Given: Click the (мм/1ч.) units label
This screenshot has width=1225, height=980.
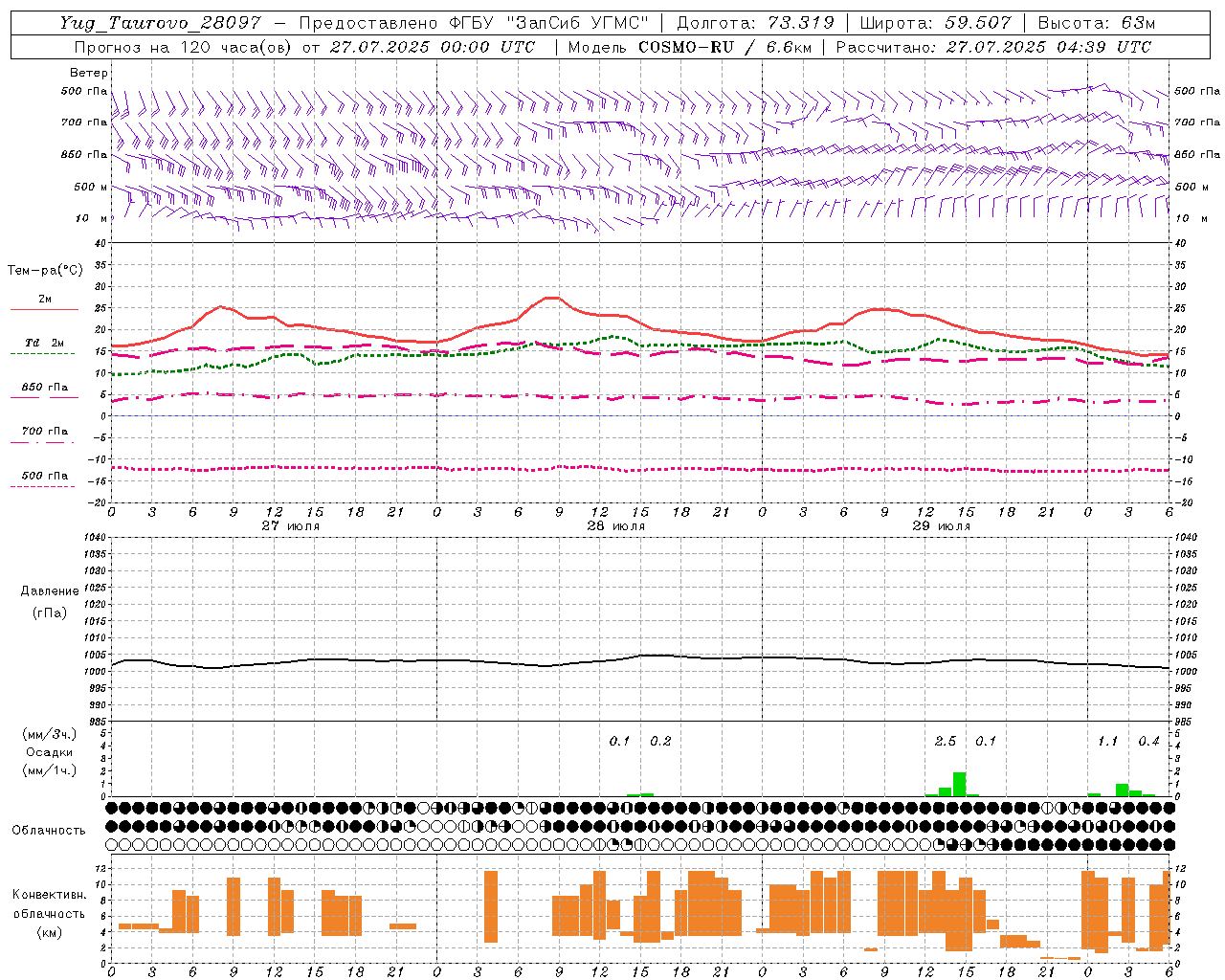Looking at the screenshot, I should (x=50, y=770).
